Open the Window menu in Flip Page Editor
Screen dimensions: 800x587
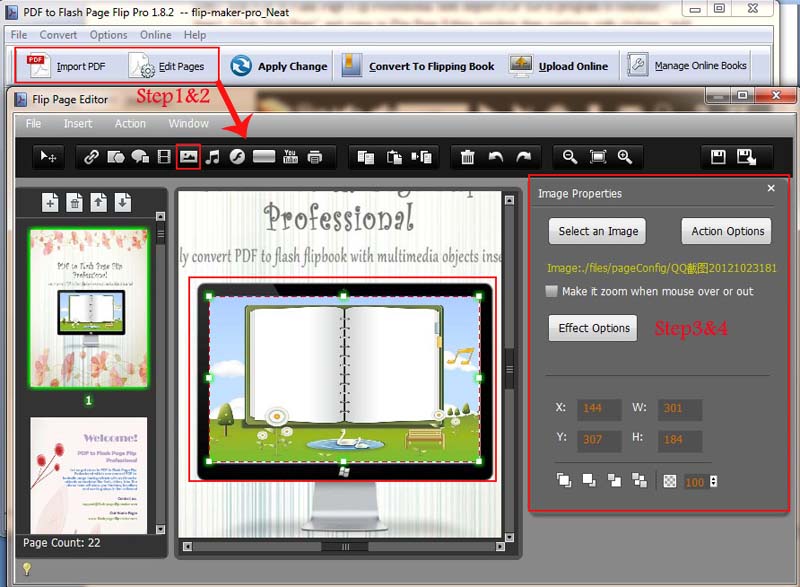[188, 123]
